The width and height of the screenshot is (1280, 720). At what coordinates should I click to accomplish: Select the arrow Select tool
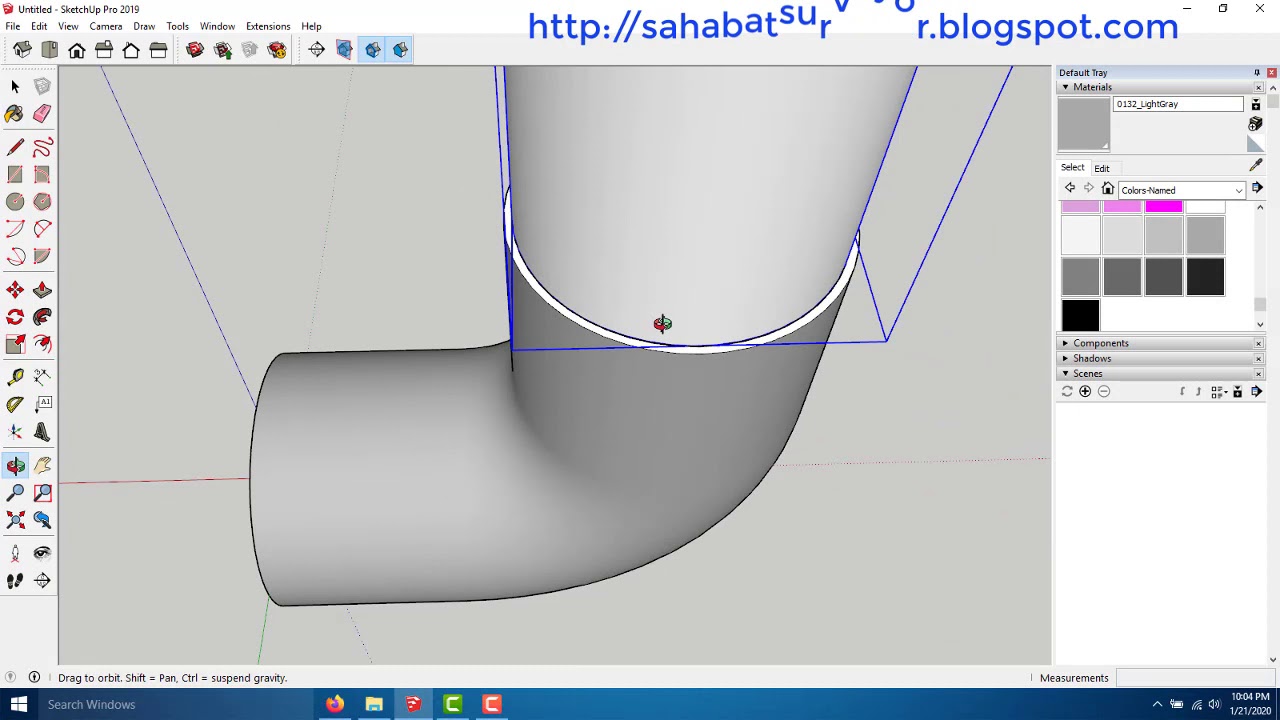[x=15, y=87]
